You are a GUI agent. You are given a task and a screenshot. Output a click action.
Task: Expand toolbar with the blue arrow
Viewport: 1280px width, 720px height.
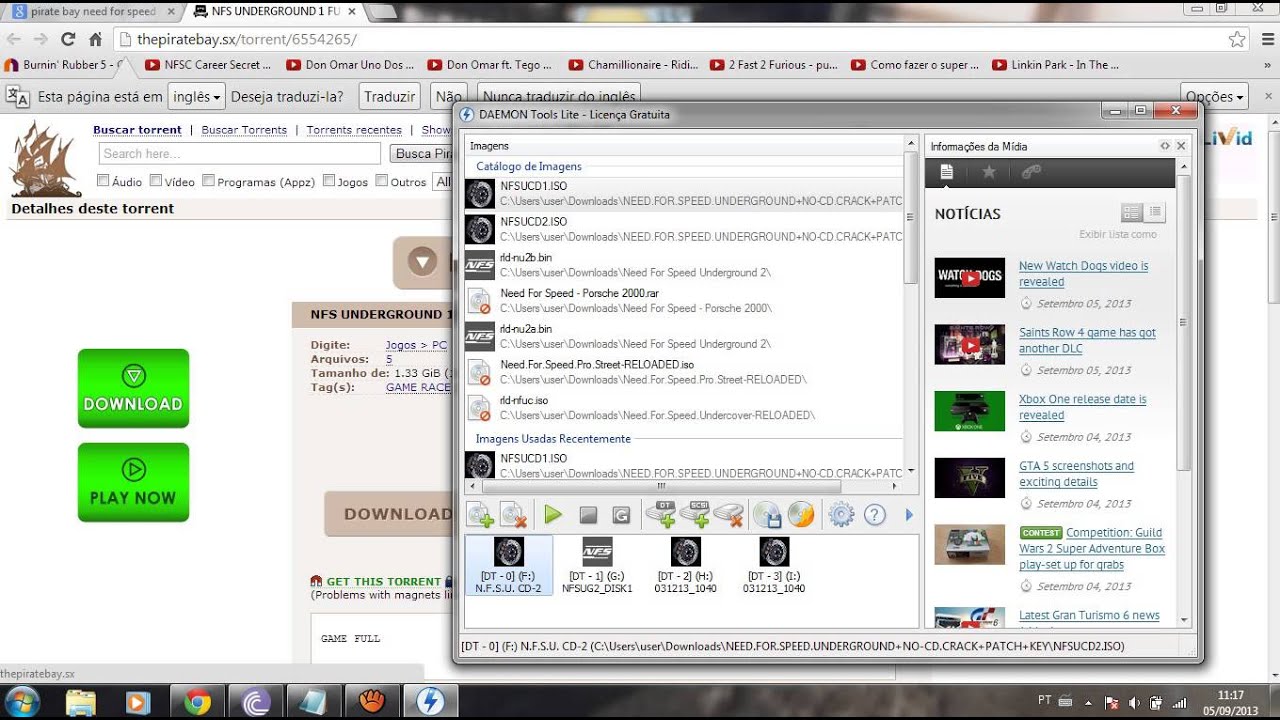click(x=909, y=515)
